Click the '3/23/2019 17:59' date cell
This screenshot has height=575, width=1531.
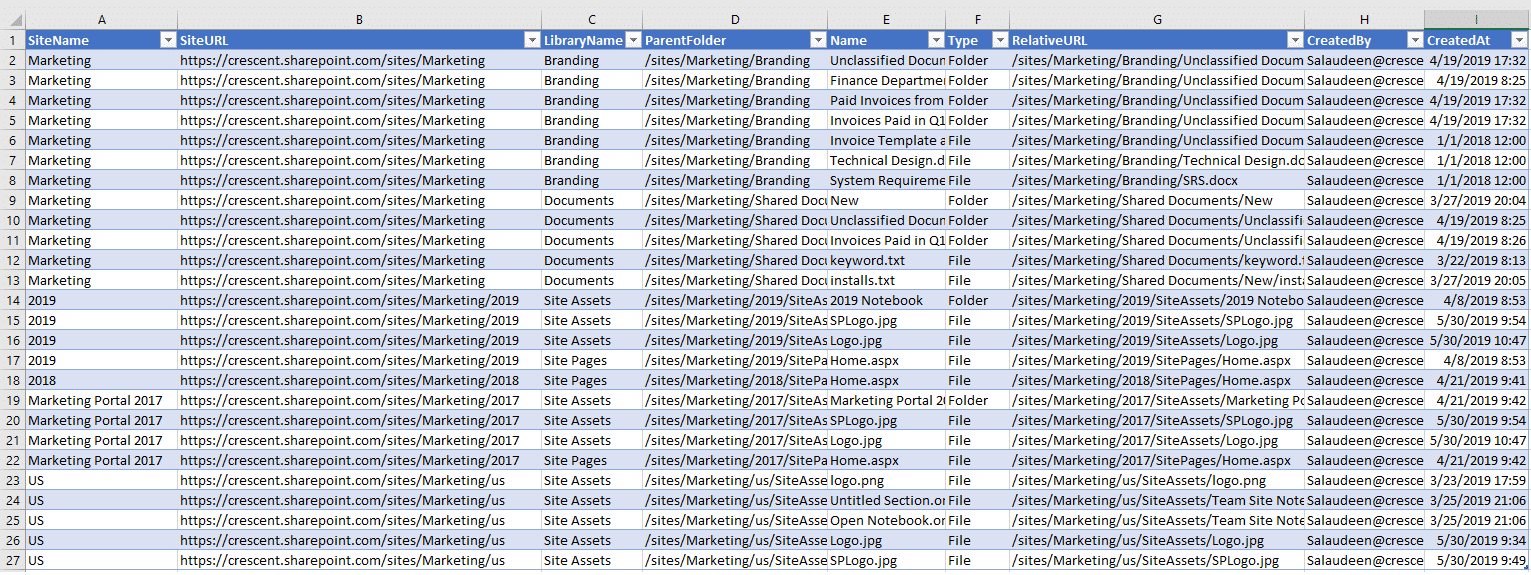[1477, 480]
